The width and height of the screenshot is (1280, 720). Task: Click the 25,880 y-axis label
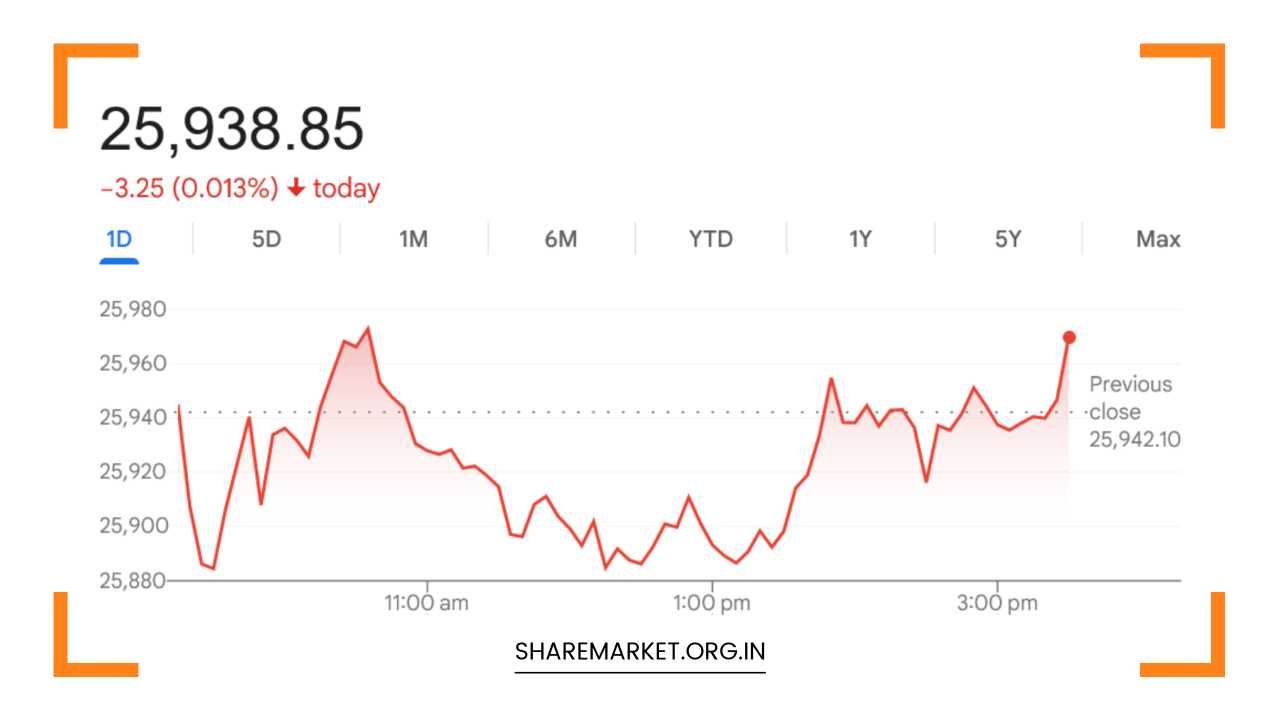(x=132, y=580)
